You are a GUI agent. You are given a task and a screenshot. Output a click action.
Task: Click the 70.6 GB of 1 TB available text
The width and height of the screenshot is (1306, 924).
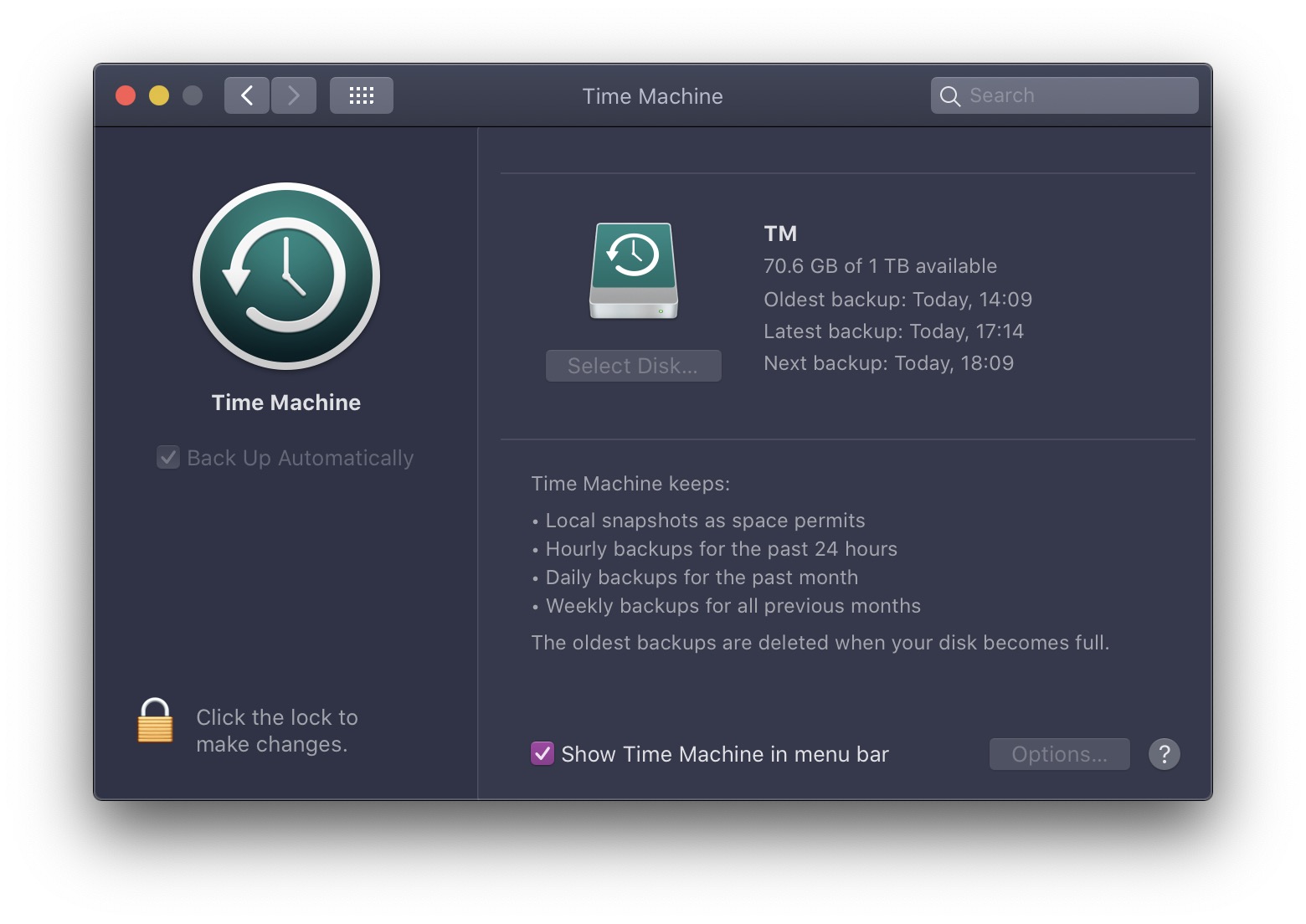[x=881, y=266]
